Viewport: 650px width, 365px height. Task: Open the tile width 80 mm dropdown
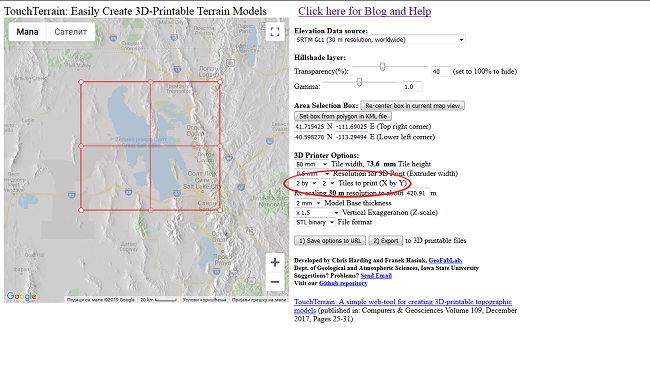click(312, 164)
